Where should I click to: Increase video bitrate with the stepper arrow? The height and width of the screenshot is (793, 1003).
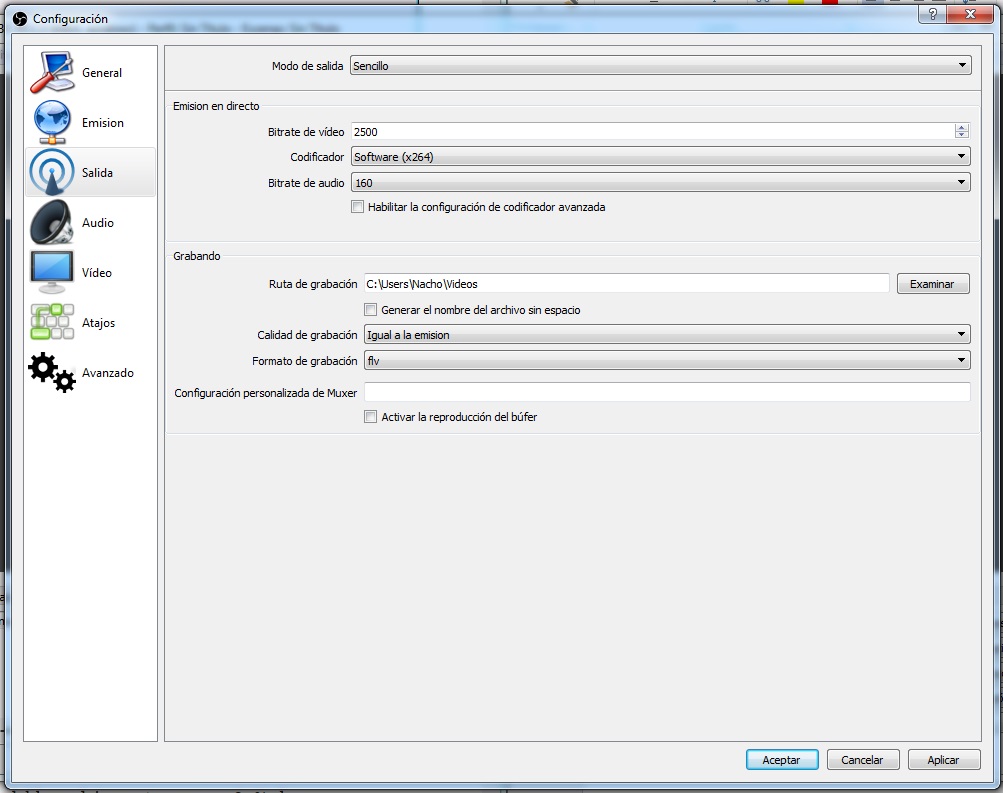point(962,127)
